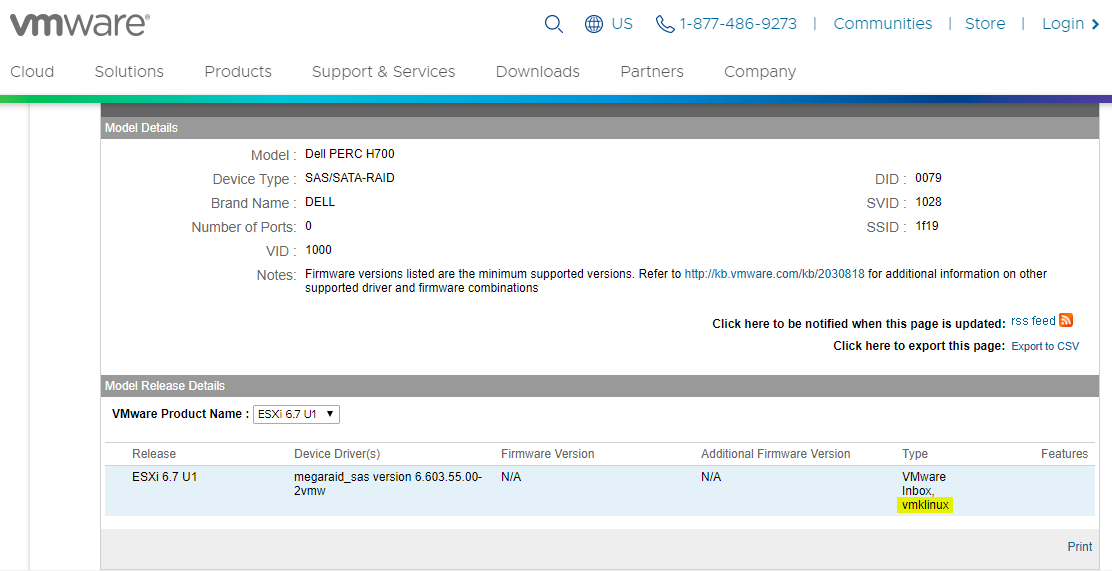Viewport: 1112px width, 571px height.
Task: Click the SVID value 1028
Action: 928,202
